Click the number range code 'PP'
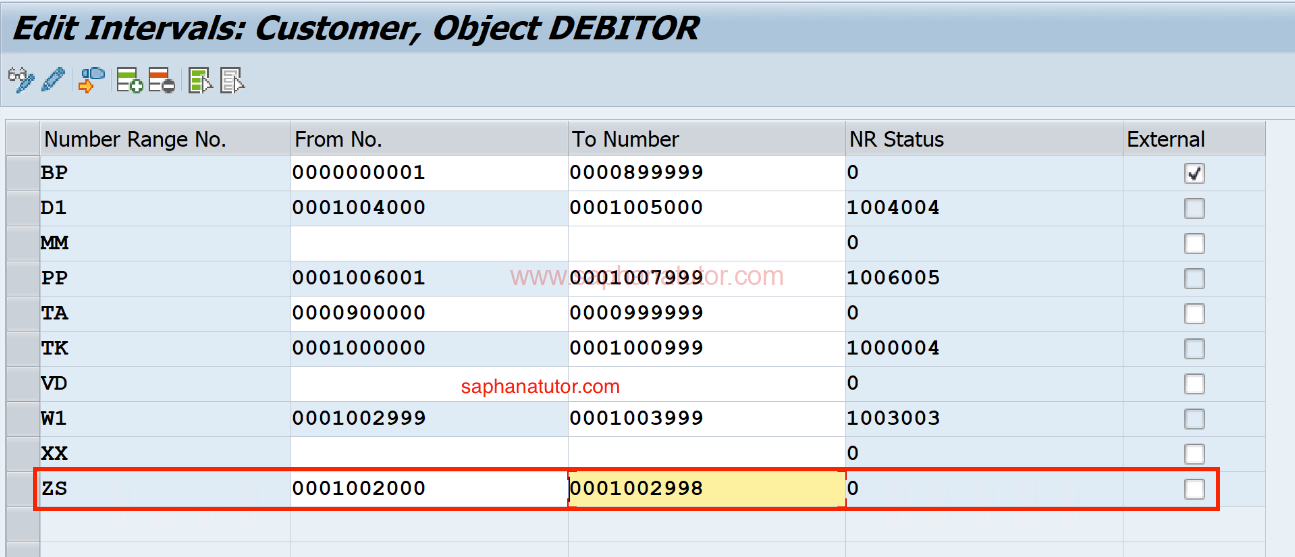 [54, 278]
